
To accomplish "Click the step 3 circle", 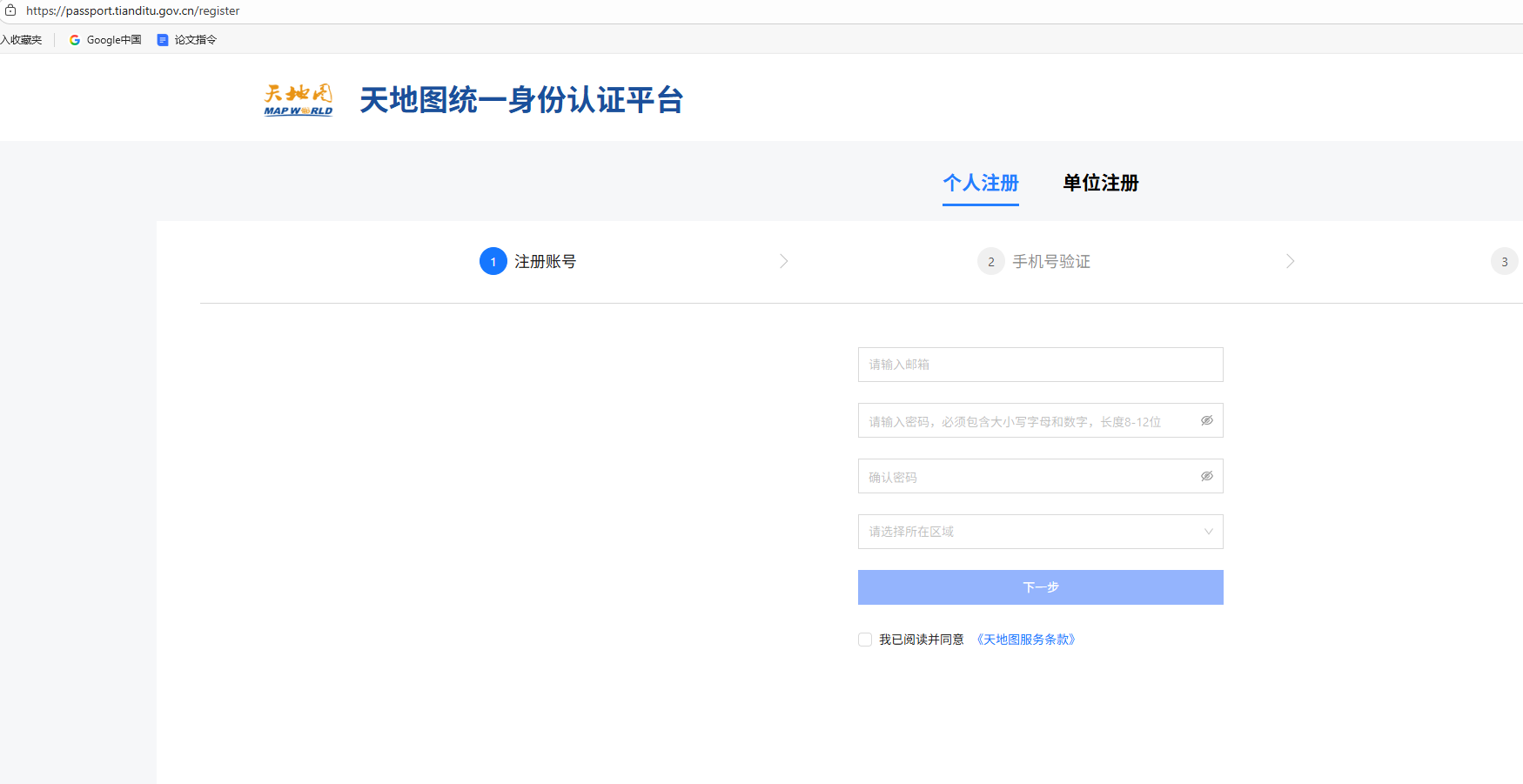I will pyautogui.click(x=1505, y=261).
